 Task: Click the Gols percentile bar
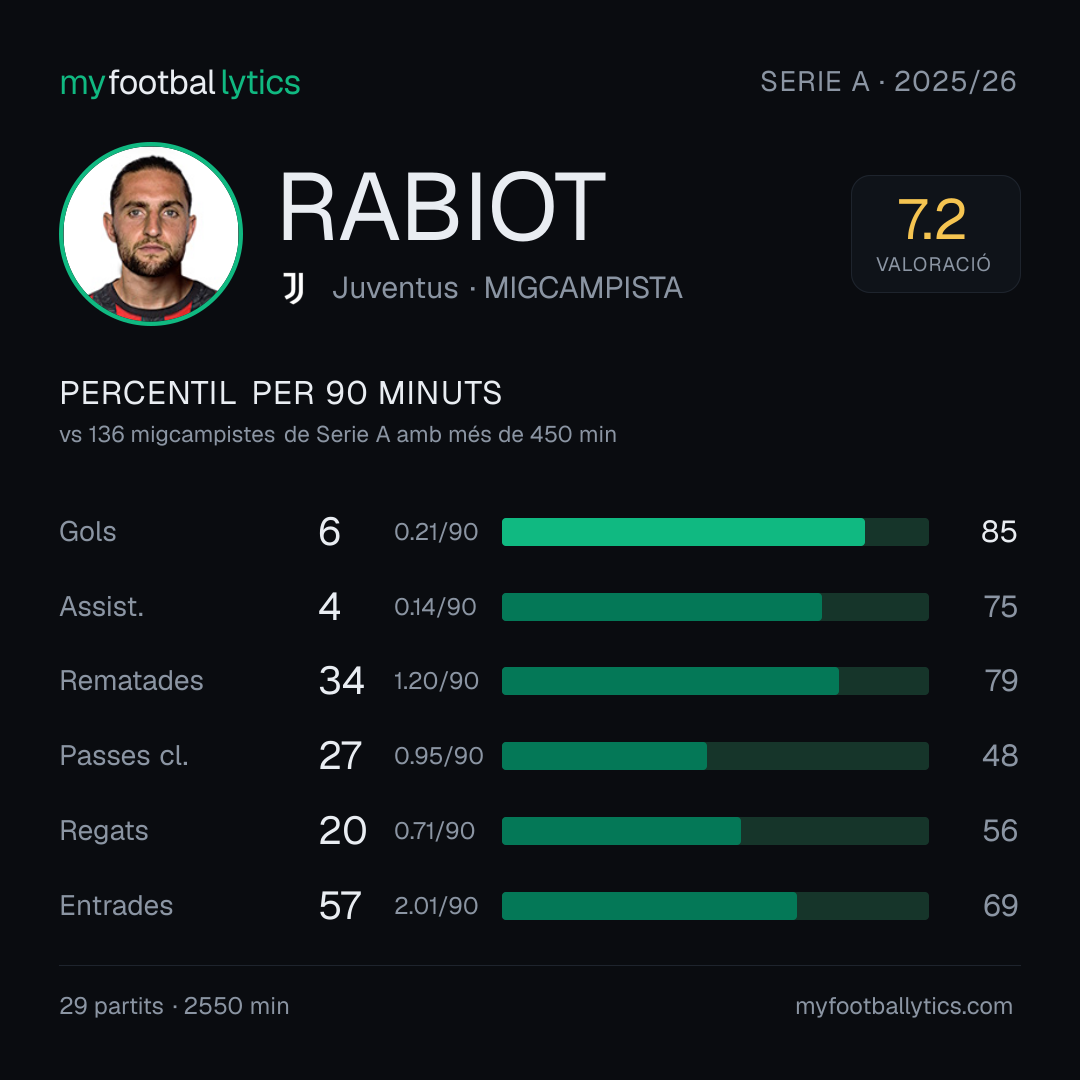click(x=715, y=532)
